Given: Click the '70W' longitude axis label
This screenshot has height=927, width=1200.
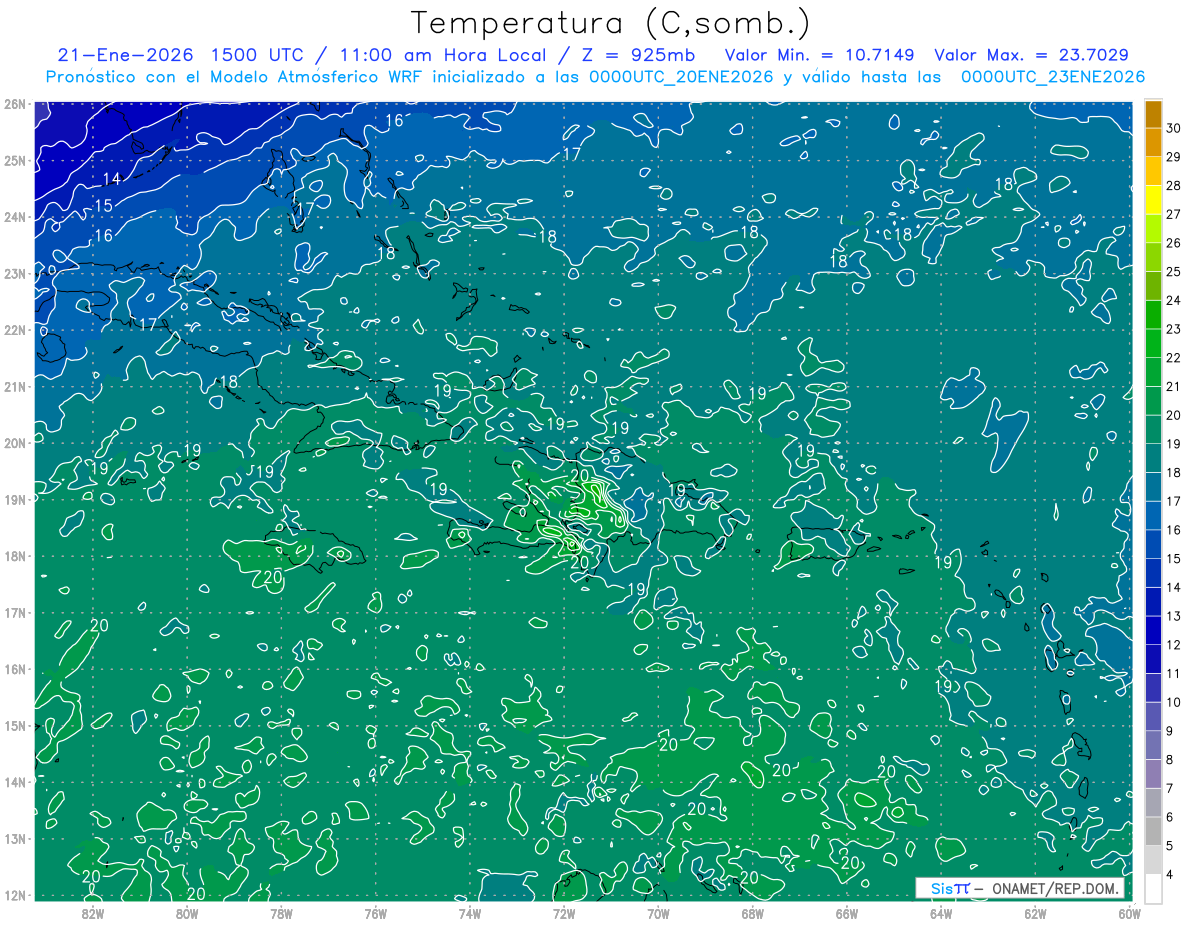Looking at the screenshot, I should click(x=658, y=912).
